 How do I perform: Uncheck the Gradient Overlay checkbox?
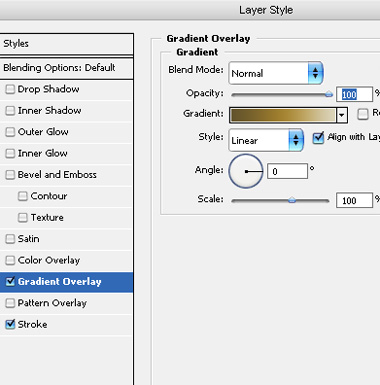click(x=10, y=282)
